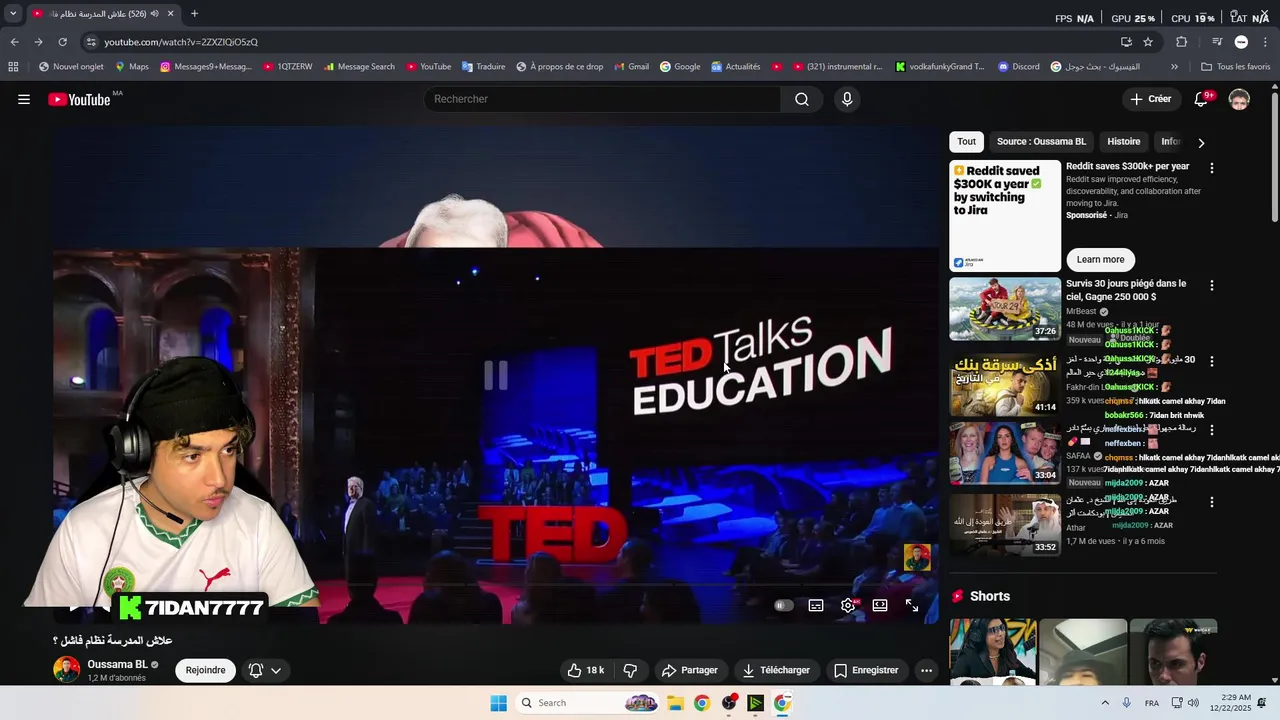Screen dimensions: 1280x720
Task: Open File Explorer from taskbar
Action: 675,703
